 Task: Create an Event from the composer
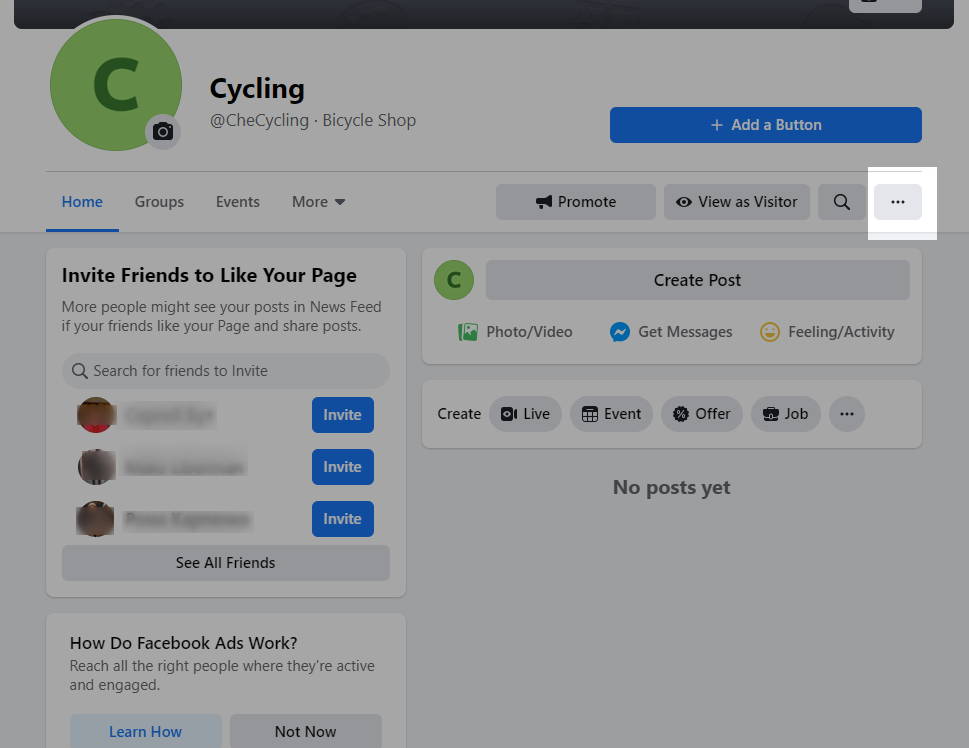coord(610,413)
